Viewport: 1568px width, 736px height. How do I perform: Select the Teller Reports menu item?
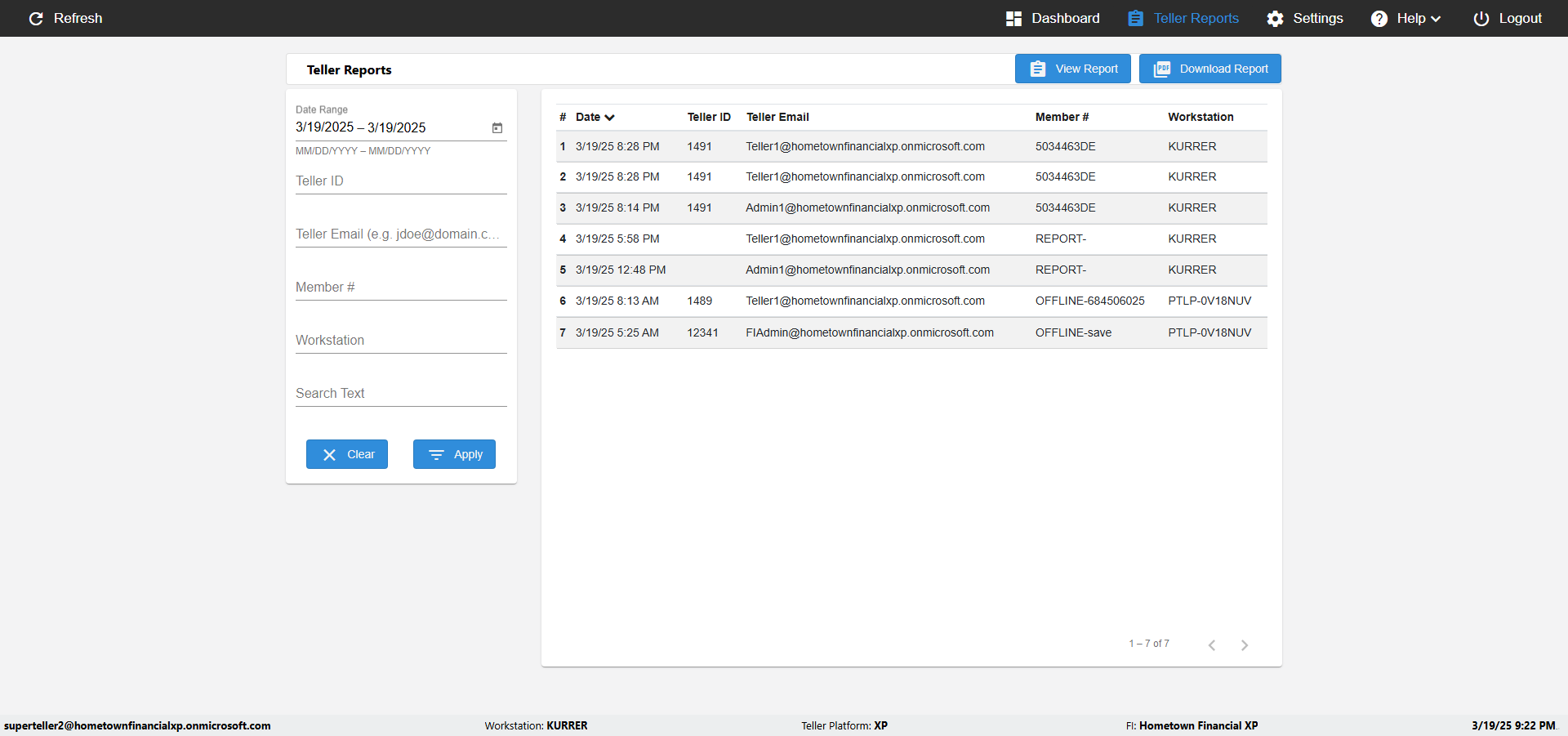pyautogui.click(x=1183, y=19)
